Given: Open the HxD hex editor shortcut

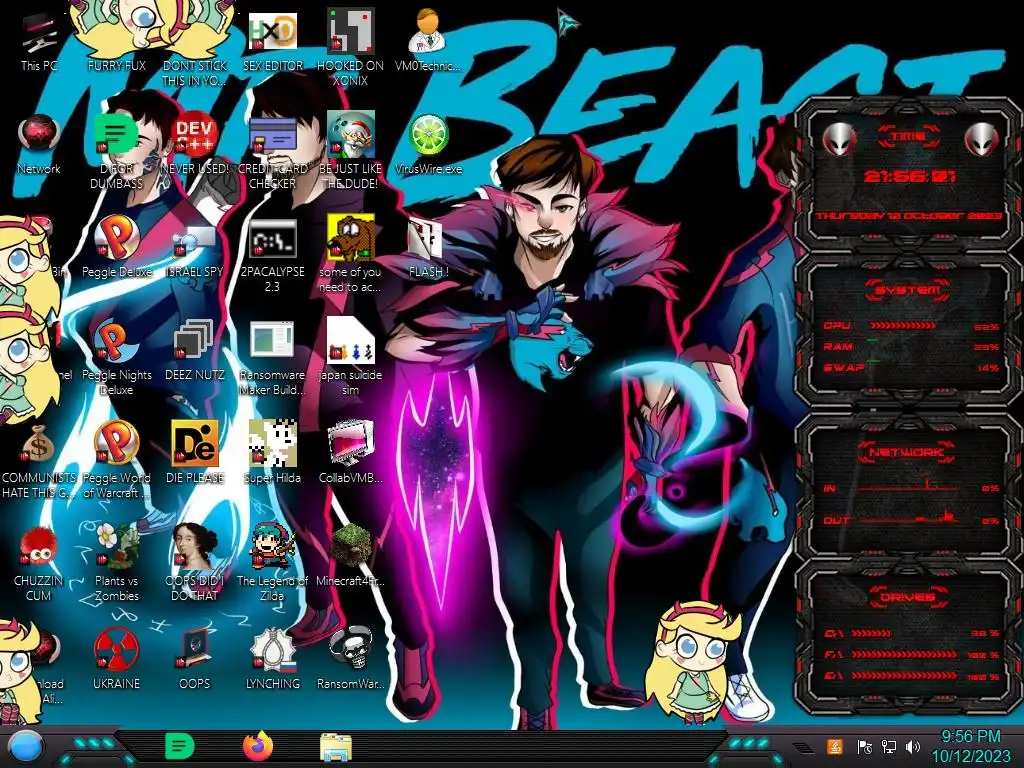Looking at the screenshot, I should [x=272, y=42].
